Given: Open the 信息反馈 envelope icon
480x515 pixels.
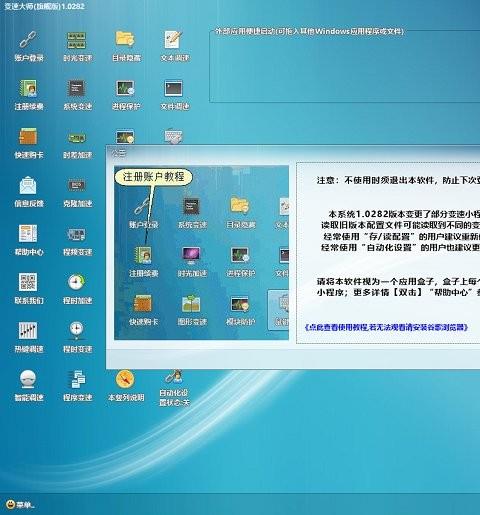Looking at the screenshot, I should [28, 185].
